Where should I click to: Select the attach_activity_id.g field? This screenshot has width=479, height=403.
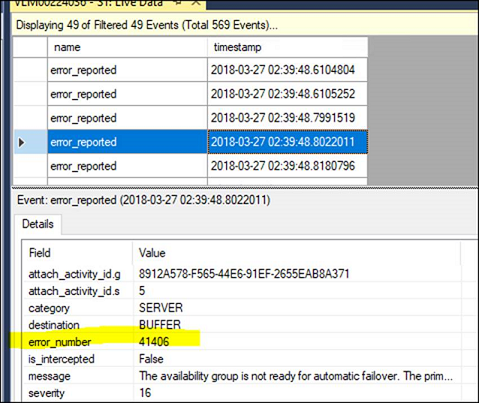click(75, 274)
